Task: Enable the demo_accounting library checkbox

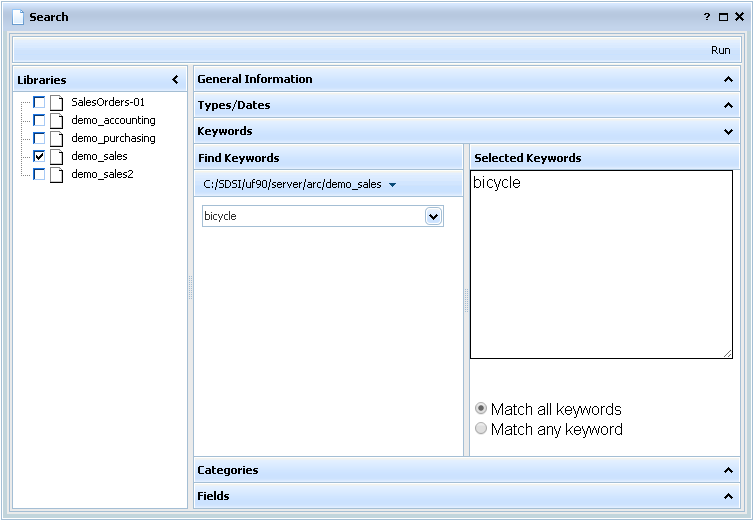Action: [x=39, y=120]
